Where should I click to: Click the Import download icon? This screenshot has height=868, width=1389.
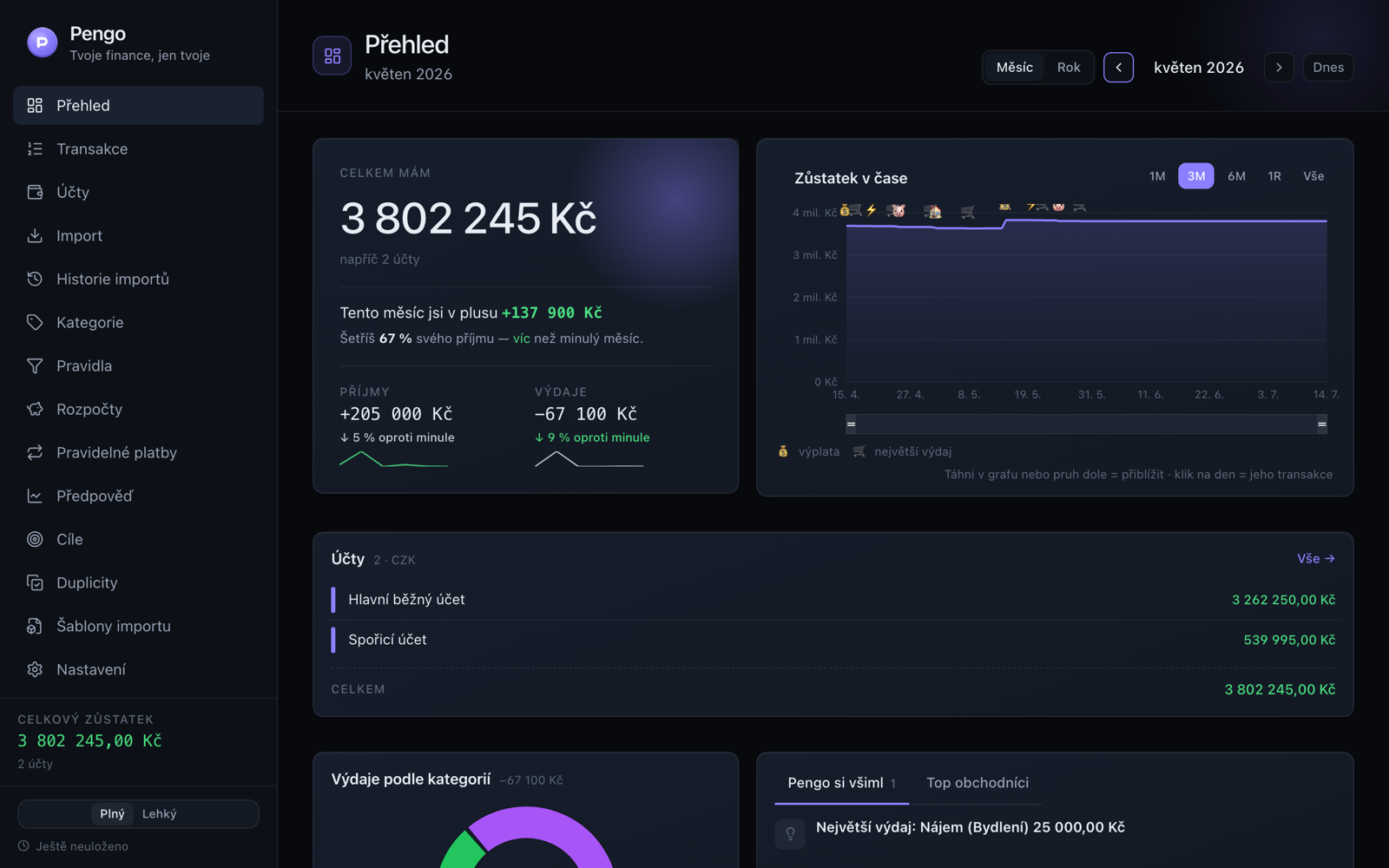(x=35, y=235)
